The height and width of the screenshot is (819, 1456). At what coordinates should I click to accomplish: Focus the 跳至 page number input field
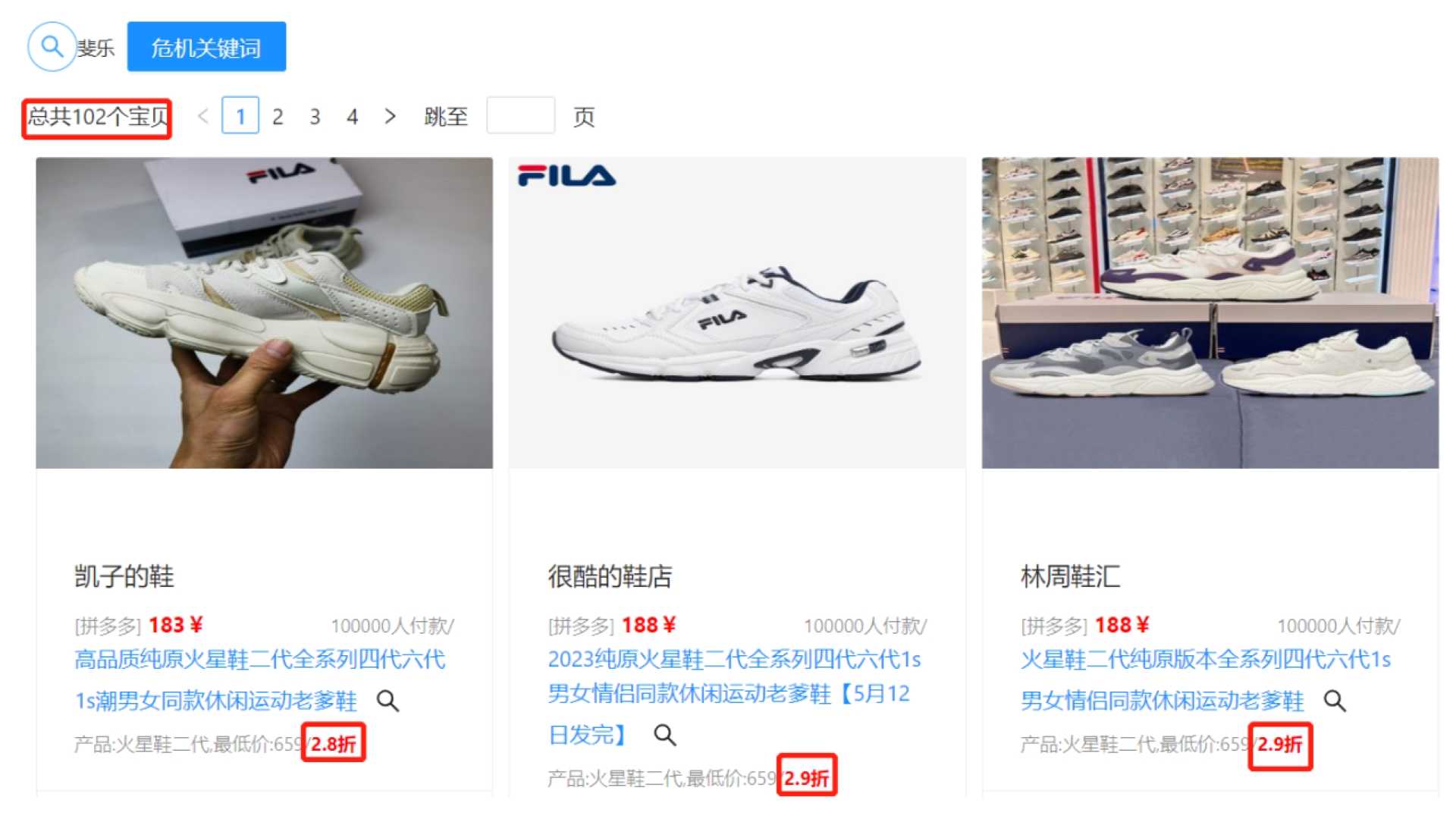coord(521,115)
